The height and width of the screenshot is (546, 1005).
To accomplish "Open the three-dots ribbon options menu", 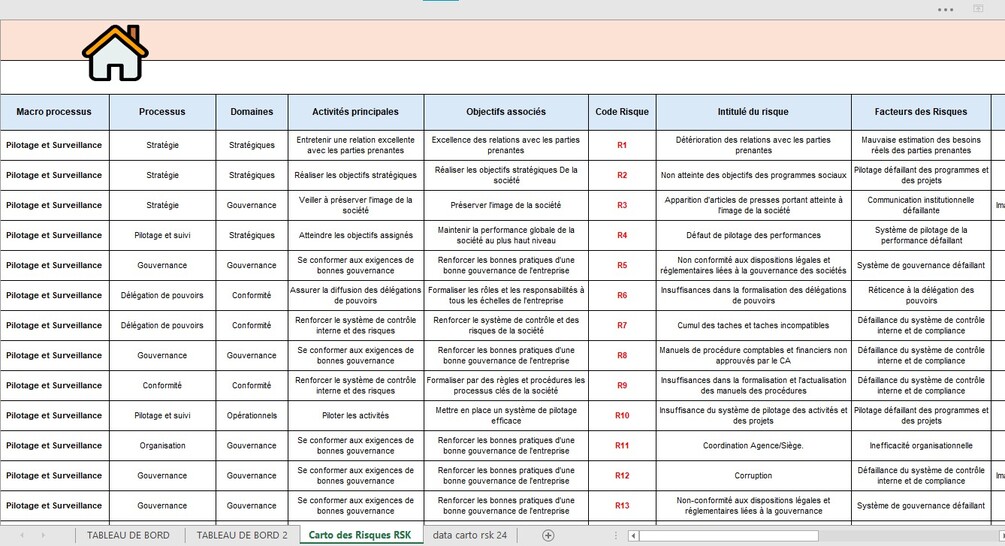I will 945,10.
